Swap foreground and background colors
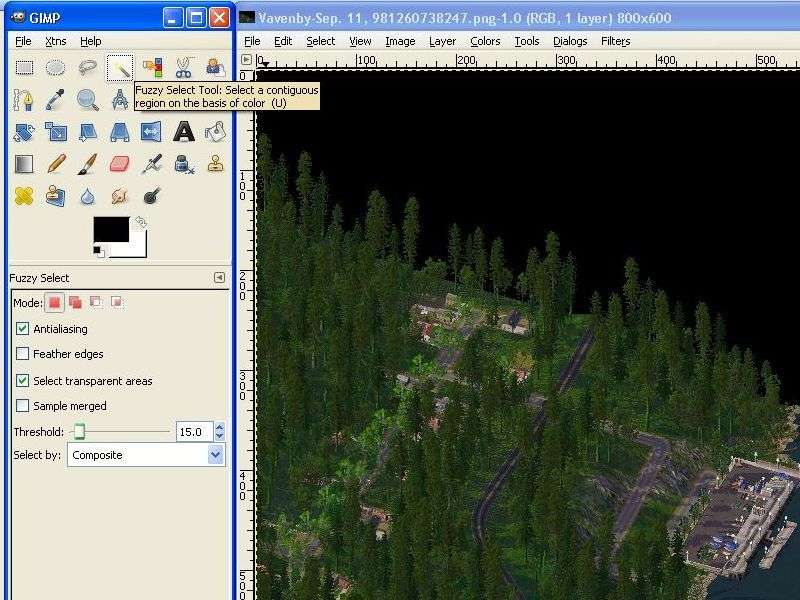Screen dimensions: 800x600 [x=140, y=222]
